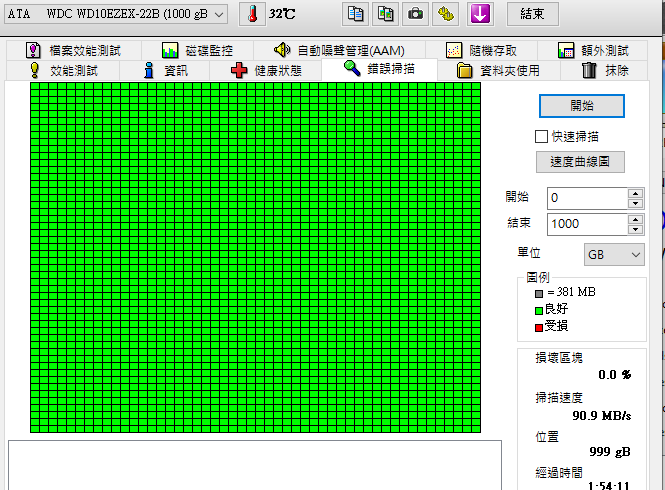
Task: Click the camera save screenshot icon
Action: coord(415,14)
